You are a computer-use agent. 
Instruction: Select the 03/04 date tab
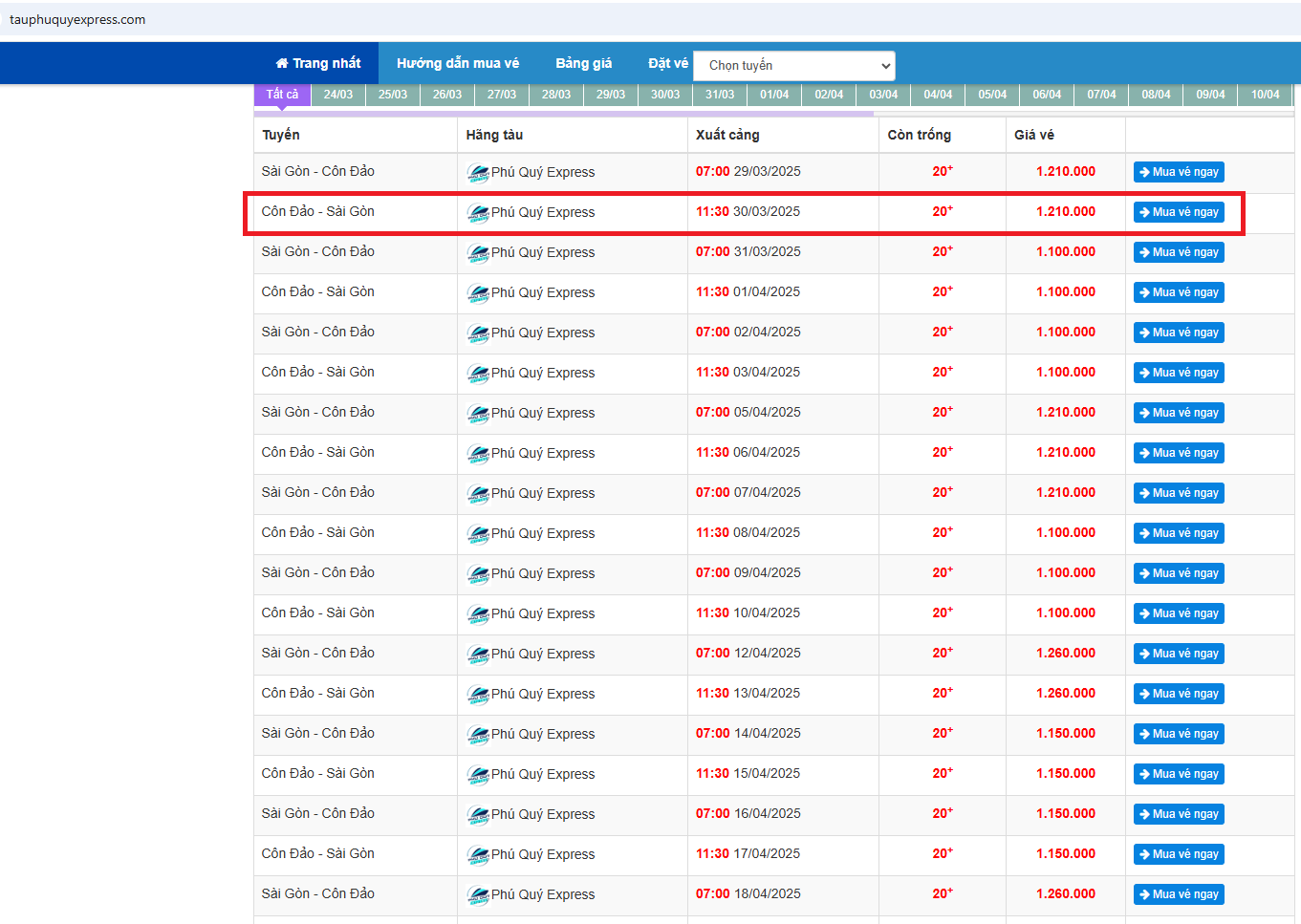click(x=883, y=95)
